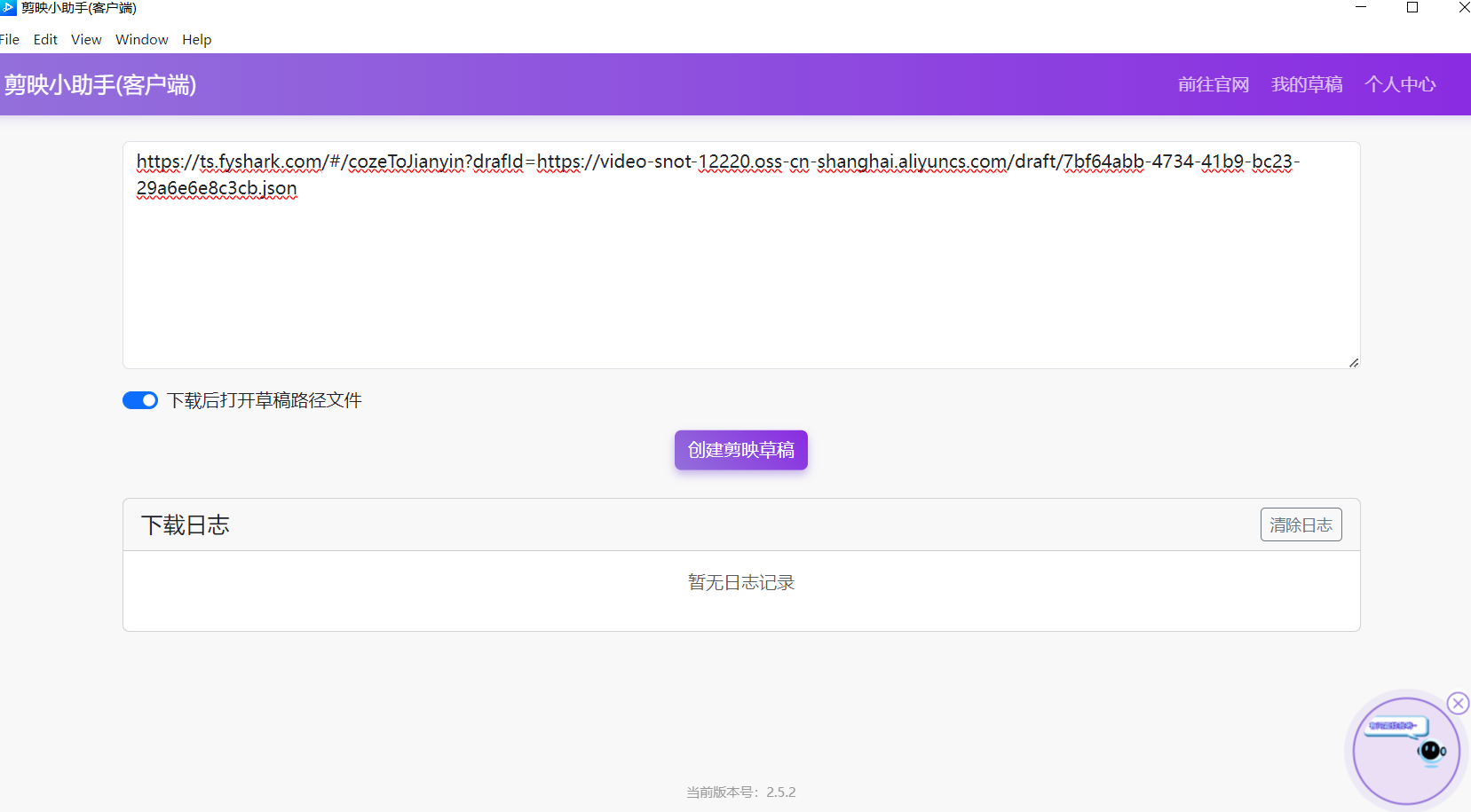
Task: Click inside the draft URL text area
Action: 741,256
